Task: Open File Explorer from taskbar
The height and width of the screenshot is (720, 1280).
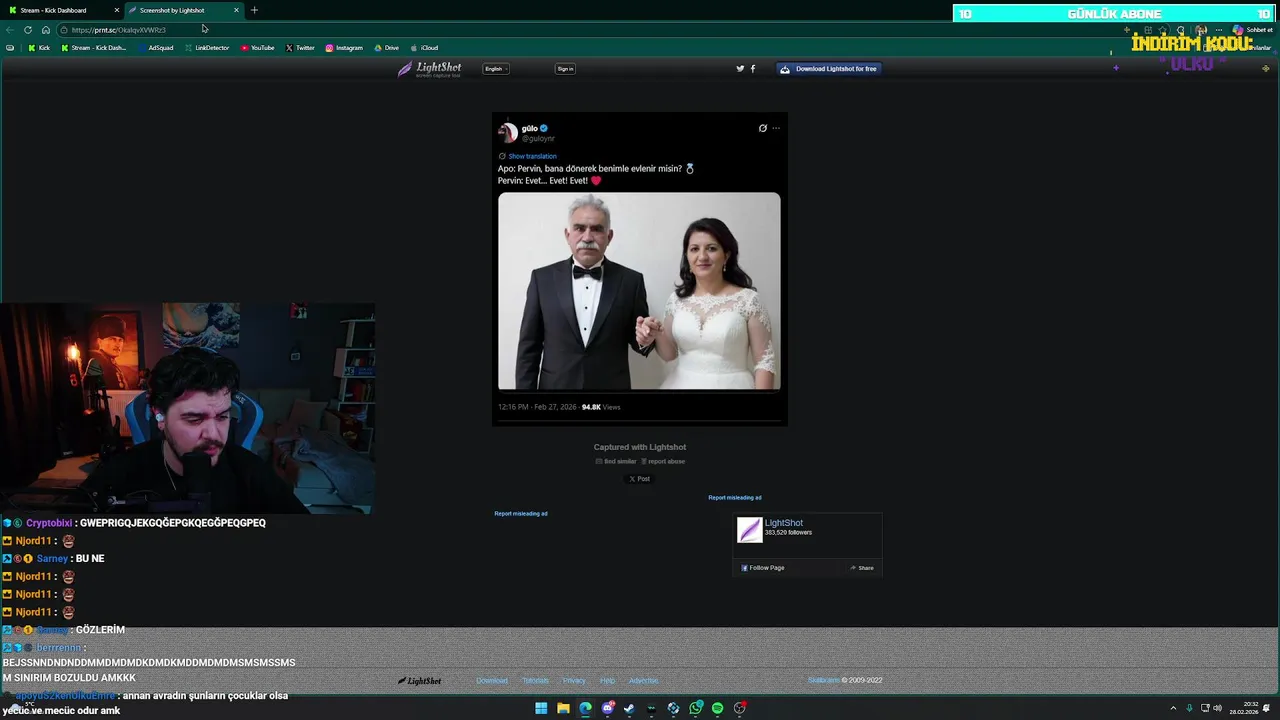Action: click(x=563, y=708)
